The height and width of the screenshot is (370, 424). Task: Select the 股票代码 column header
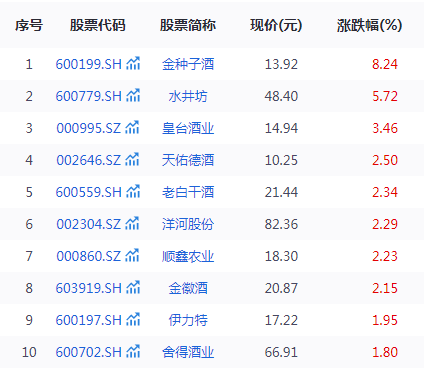[97, 25]
